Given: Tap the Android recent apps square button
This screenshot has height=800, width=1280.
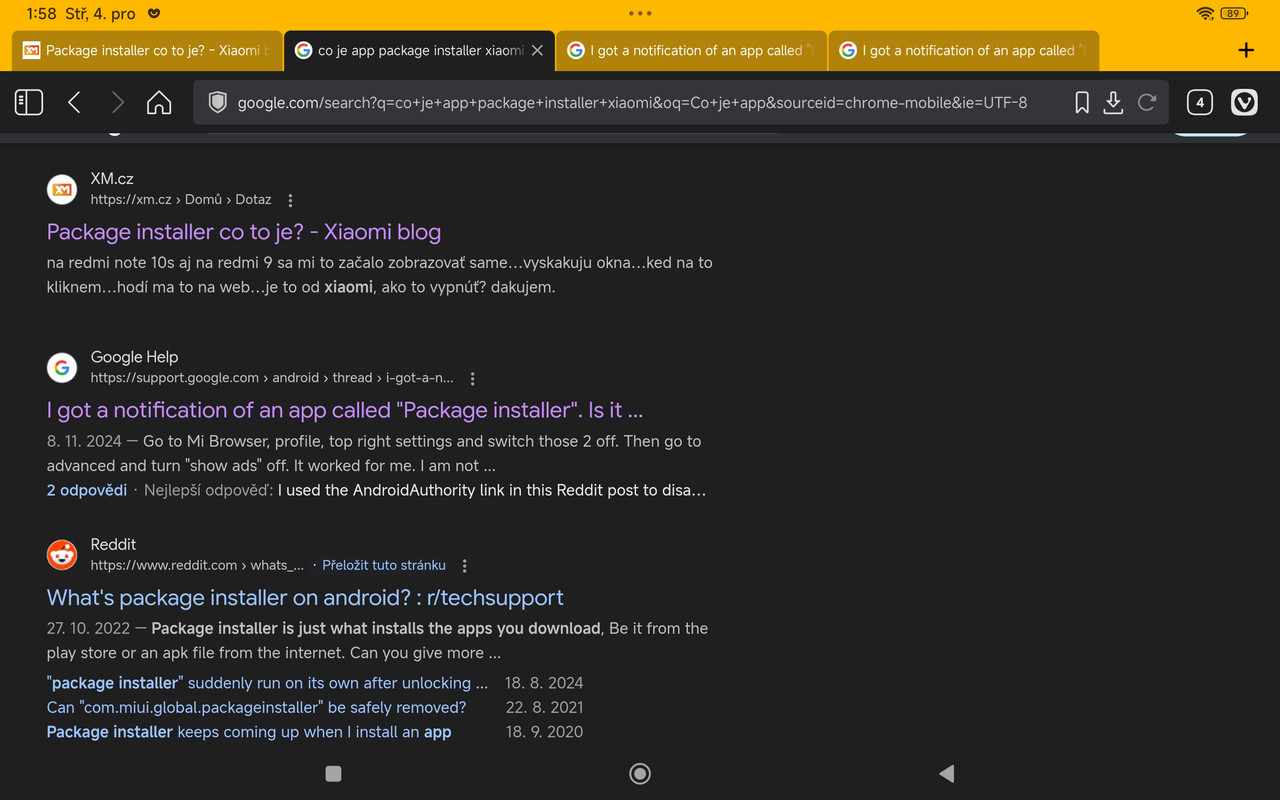Looking at the screenshot, I should [334, 773].
